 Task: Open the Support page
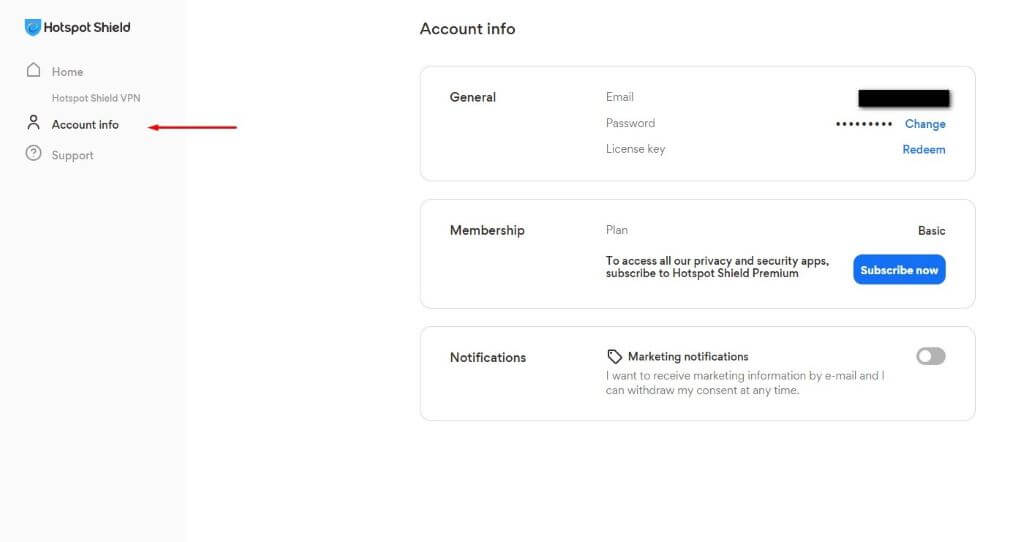pyautogui.click(x=72, y=156)
